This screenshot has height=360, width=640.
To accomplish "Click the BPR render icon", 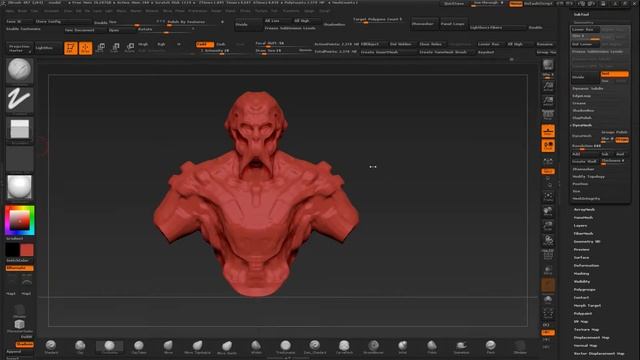I will tap(548, 65).
